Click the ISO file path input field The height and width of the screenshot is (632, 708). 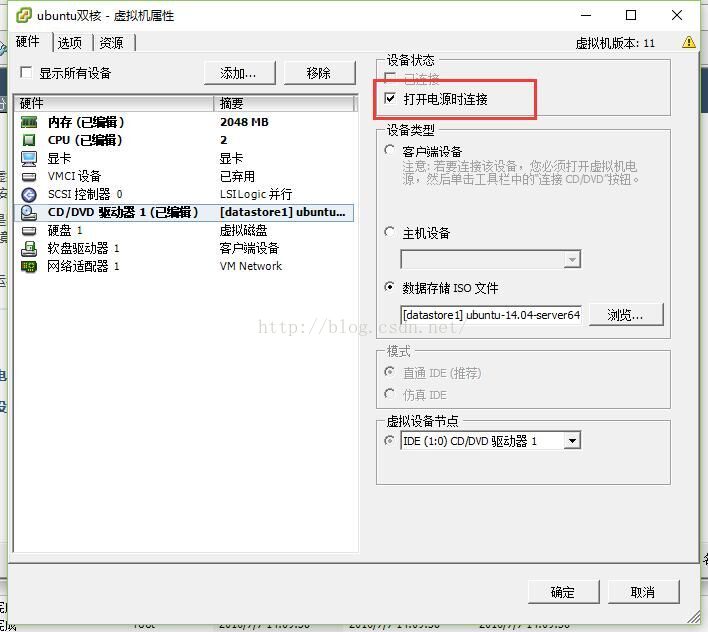491,315
